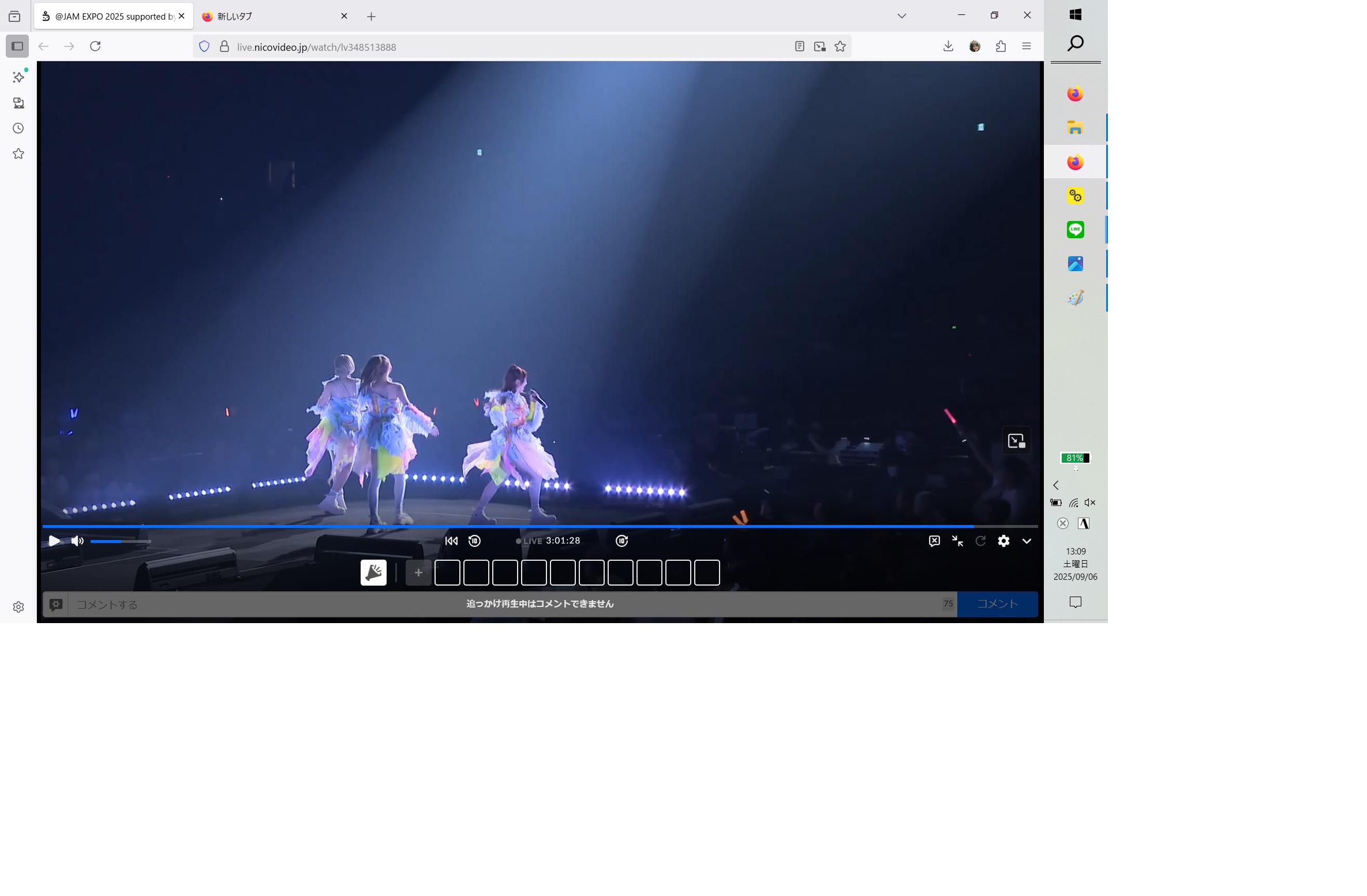Screen dimensions: 1367x896
Task: Rewind 10 seconds in the stream
Action: coord(474,541)
